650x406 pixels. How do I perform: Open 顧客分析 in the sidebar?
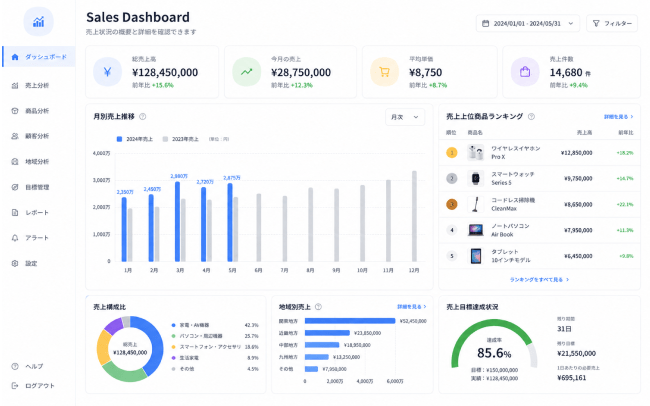tap(39, 136)
